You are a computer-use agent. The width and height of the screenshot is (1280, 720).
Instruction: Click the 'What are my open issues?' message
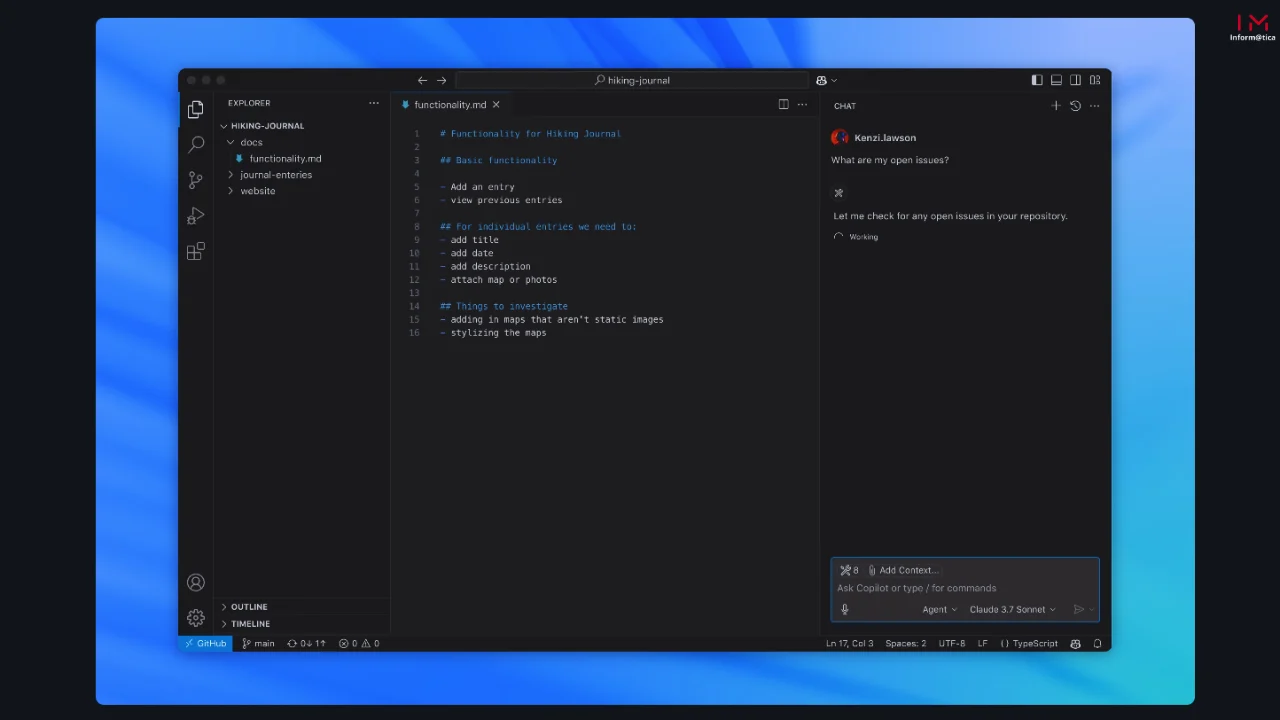890,160
